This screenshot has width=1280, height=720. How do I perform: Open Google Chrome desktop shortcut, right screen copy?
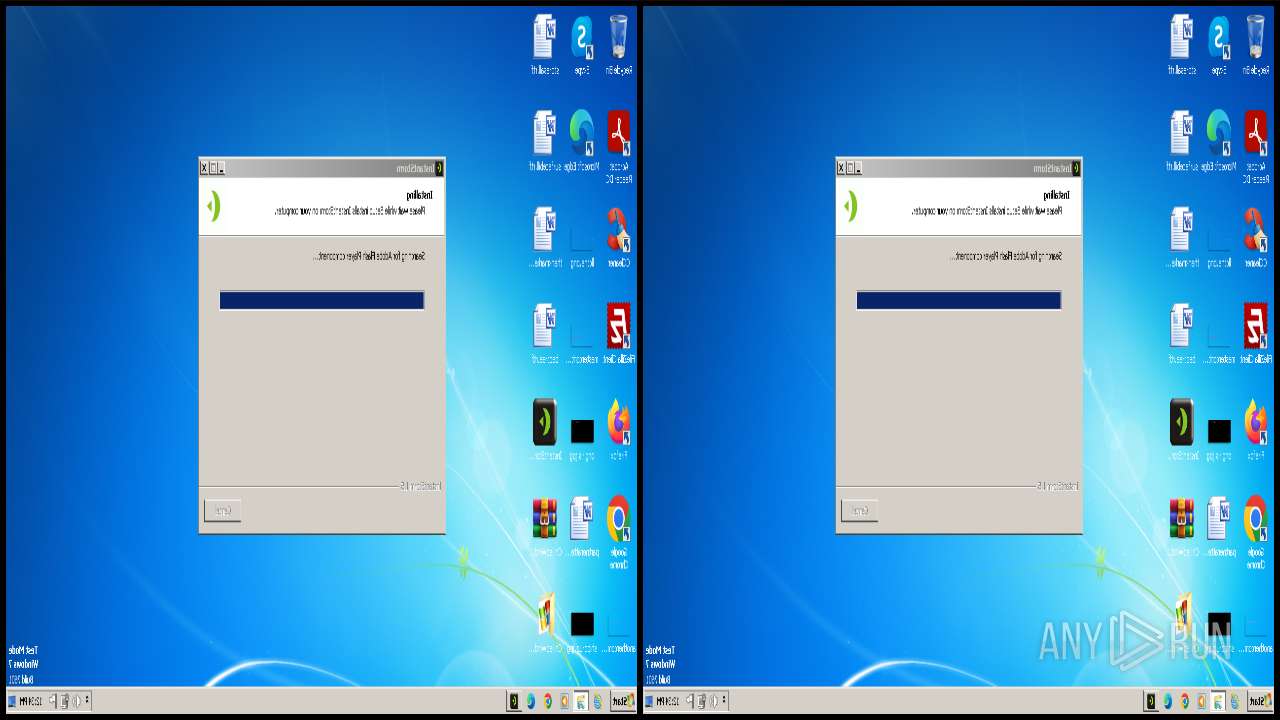coord(1256,531)
